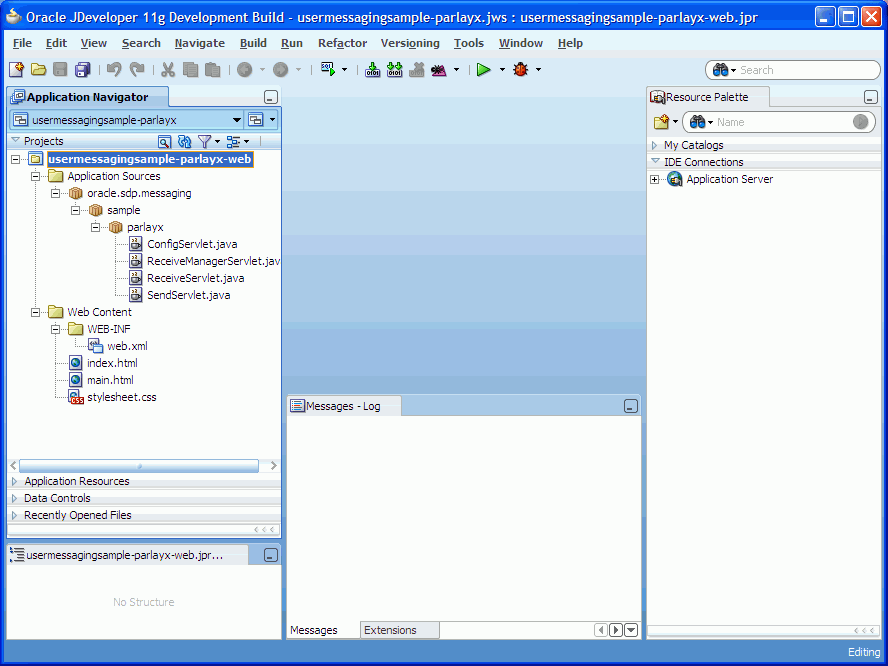Image resolution: width=888 pixels, height=666 pixels.
Task: Click the Undo toolbar icon
Action: click(114, 70)
